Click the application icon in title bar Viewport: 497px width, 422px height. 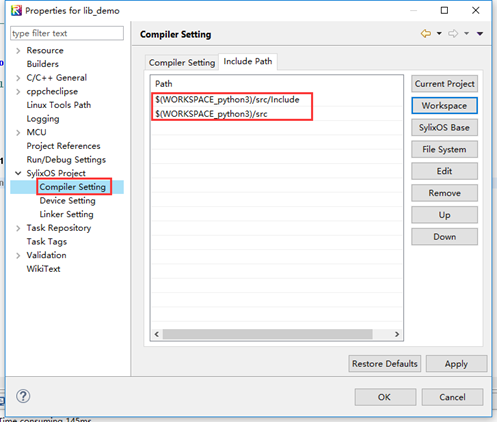click(16, 11)
